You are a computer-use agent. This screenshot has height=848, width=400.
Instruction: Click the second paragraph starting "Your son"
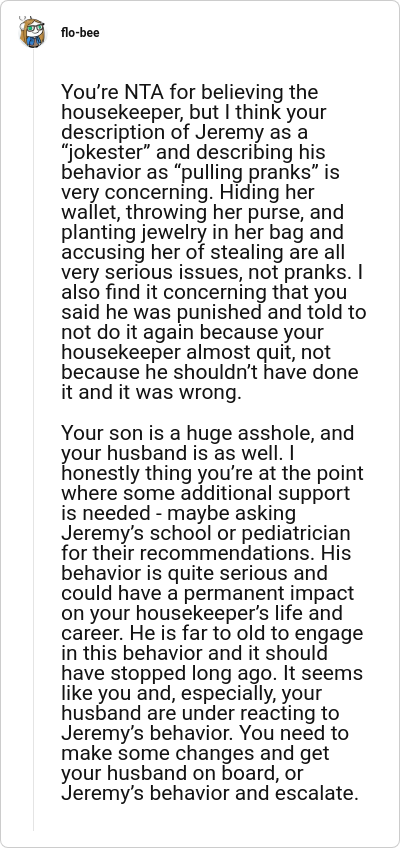pyautogui.click(x=213, y=614)
